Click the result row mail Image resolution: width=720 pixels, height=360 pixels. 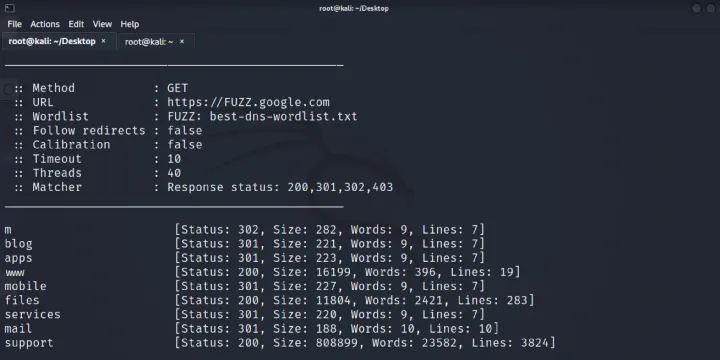(252, 329)
